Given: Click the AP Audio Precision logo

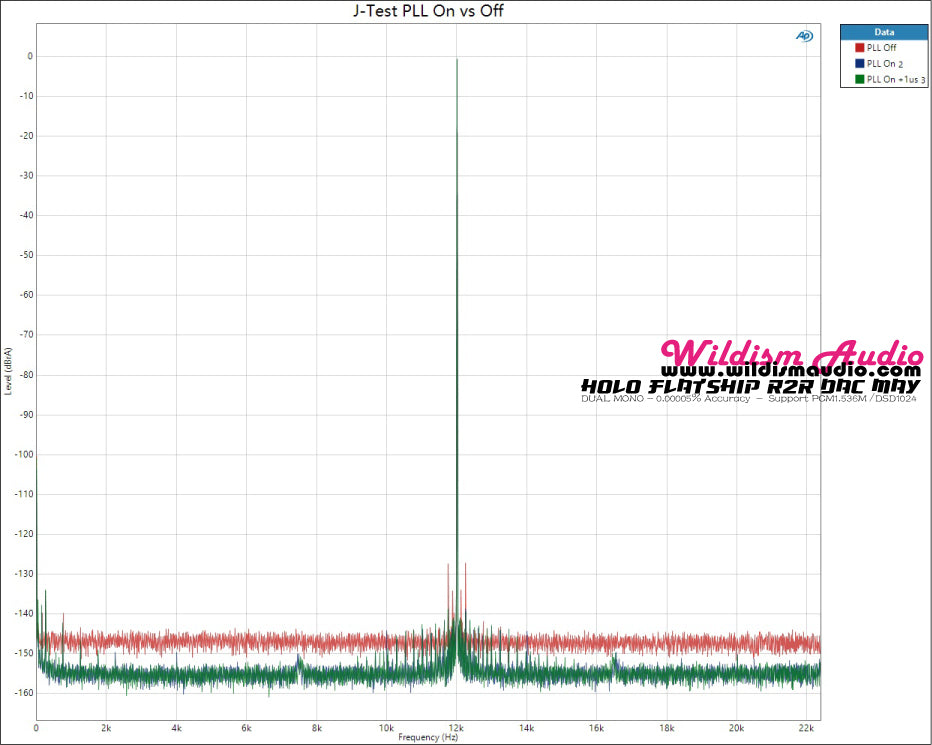Looking at the screenshot, I should coord(803,36).
